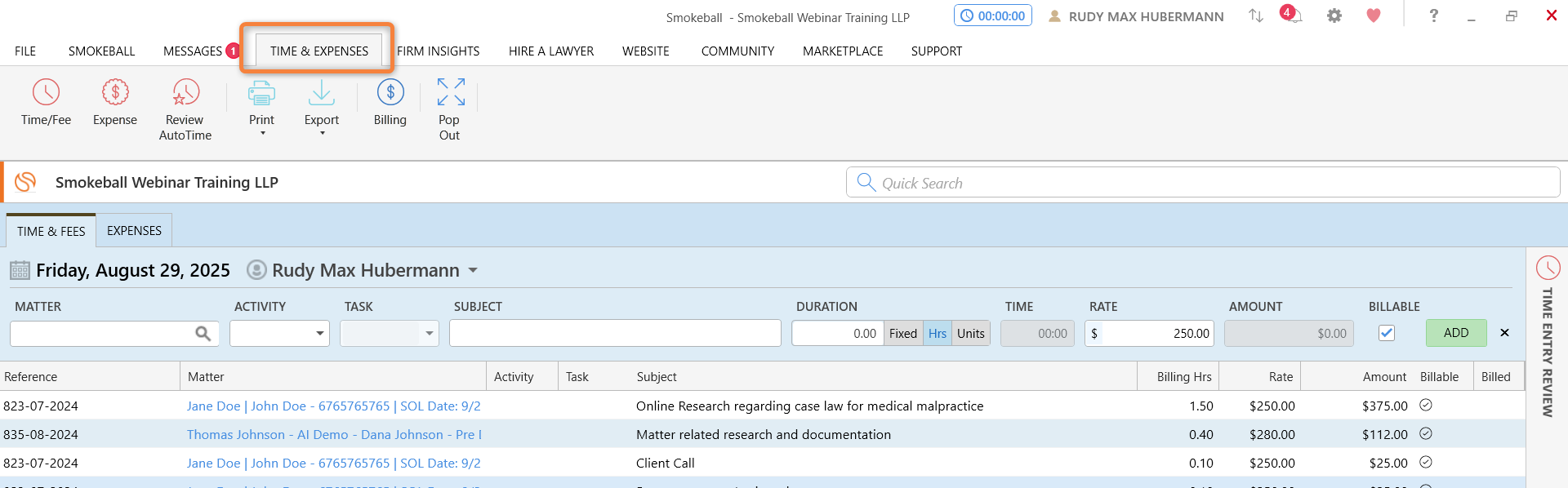The width and height of the screenshot is (1568, 488).
Task: Pop Out the time entries window
Action: [x=450, y=110]
